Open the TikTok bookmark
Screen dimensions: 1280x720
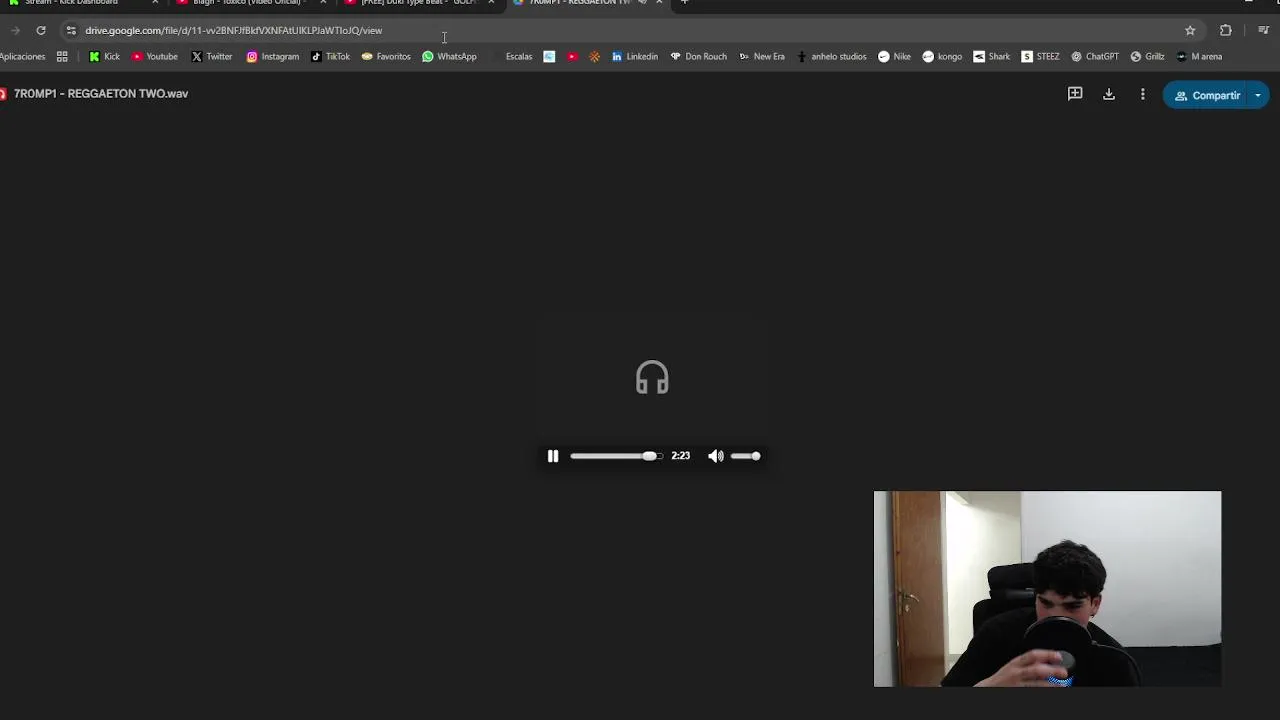pyautogui.click(x=330, y=56)
